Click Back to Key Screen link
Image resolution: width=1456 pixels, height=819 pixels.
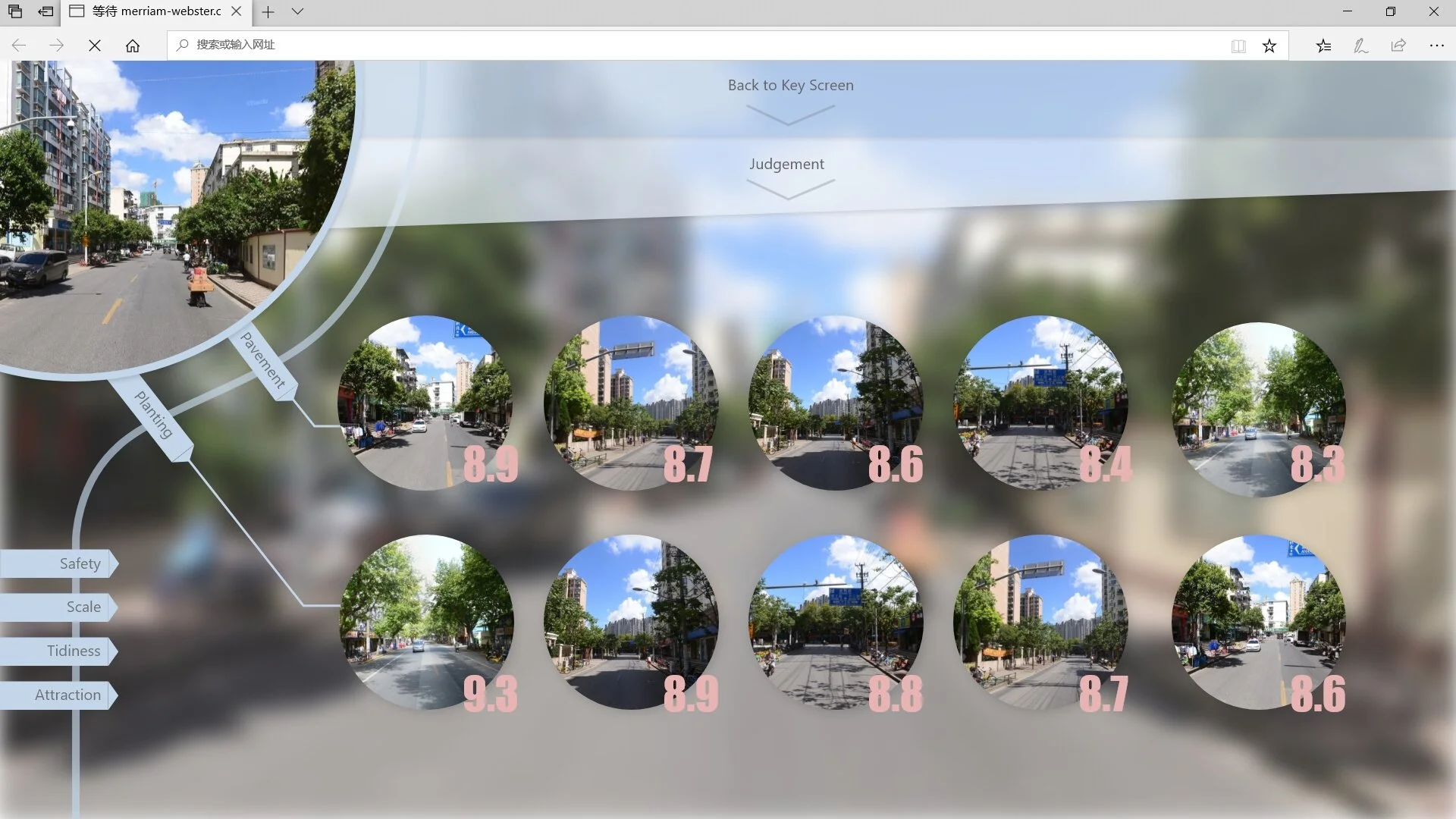point(790,85)
